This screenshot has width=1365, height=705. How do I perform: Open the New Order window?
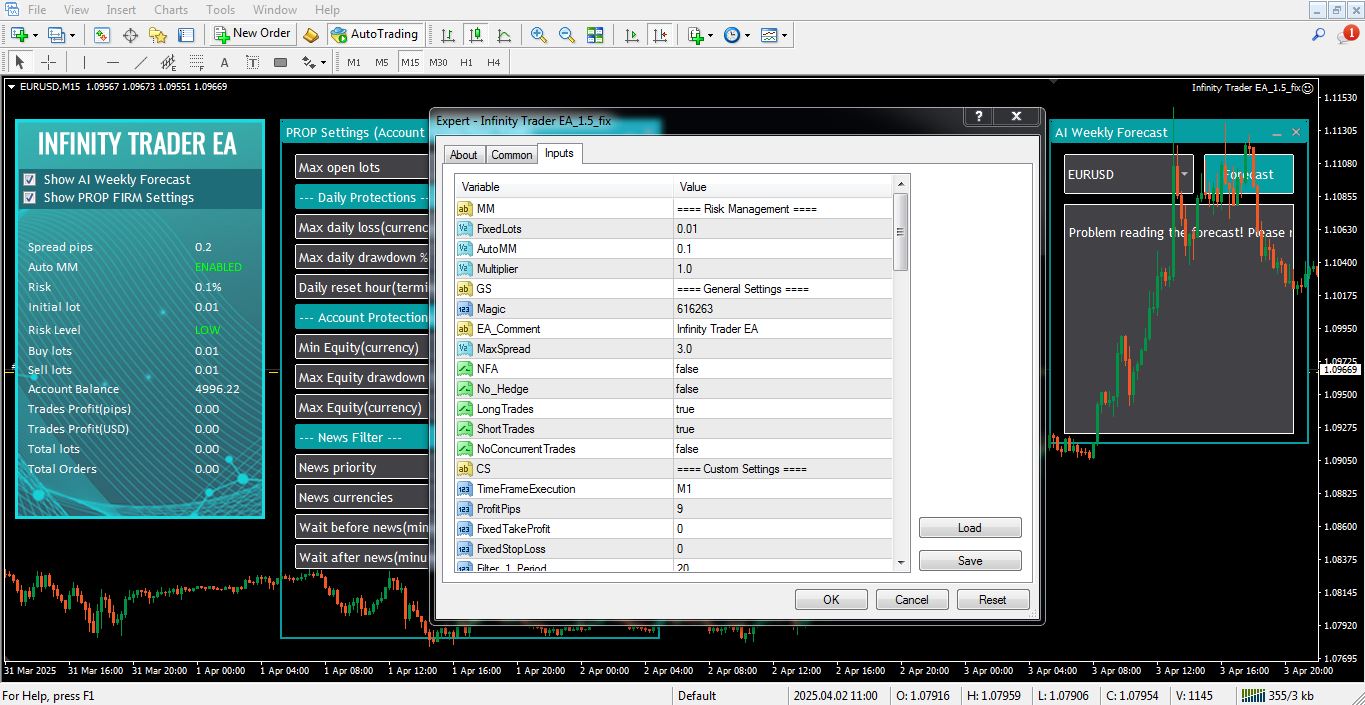252,33
